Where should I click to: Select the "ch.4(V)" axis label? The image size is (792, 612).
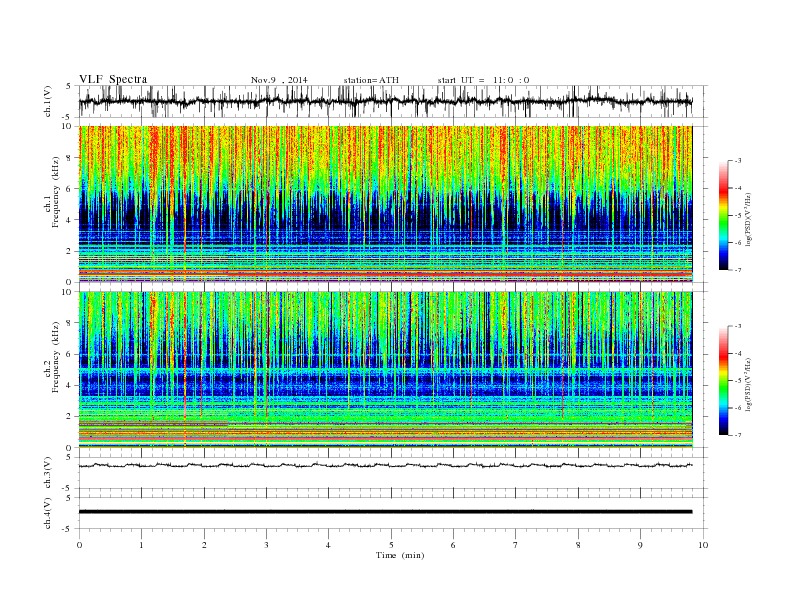(x=48, y=513)
